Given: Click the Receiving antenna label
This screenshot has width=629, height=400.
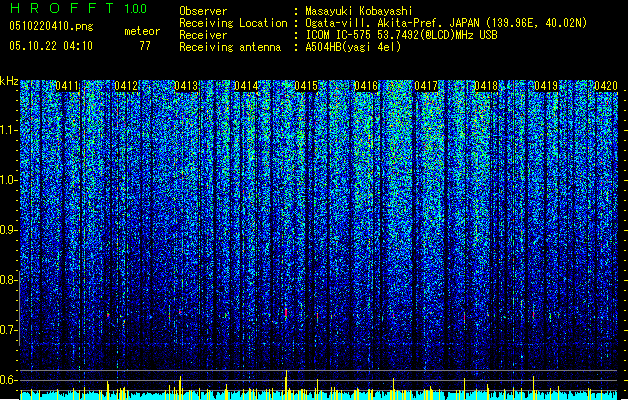Looking at the screenshot, I should 230,47.
